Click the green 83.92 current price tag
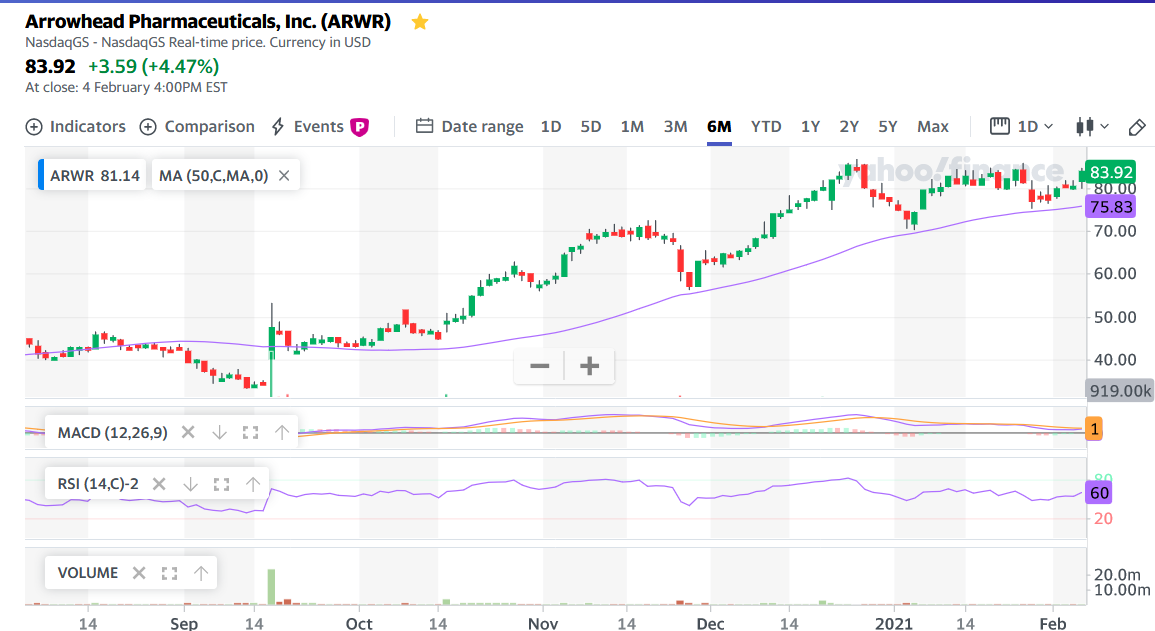Screen dimensions: 1155x631 pos(1111,172)
